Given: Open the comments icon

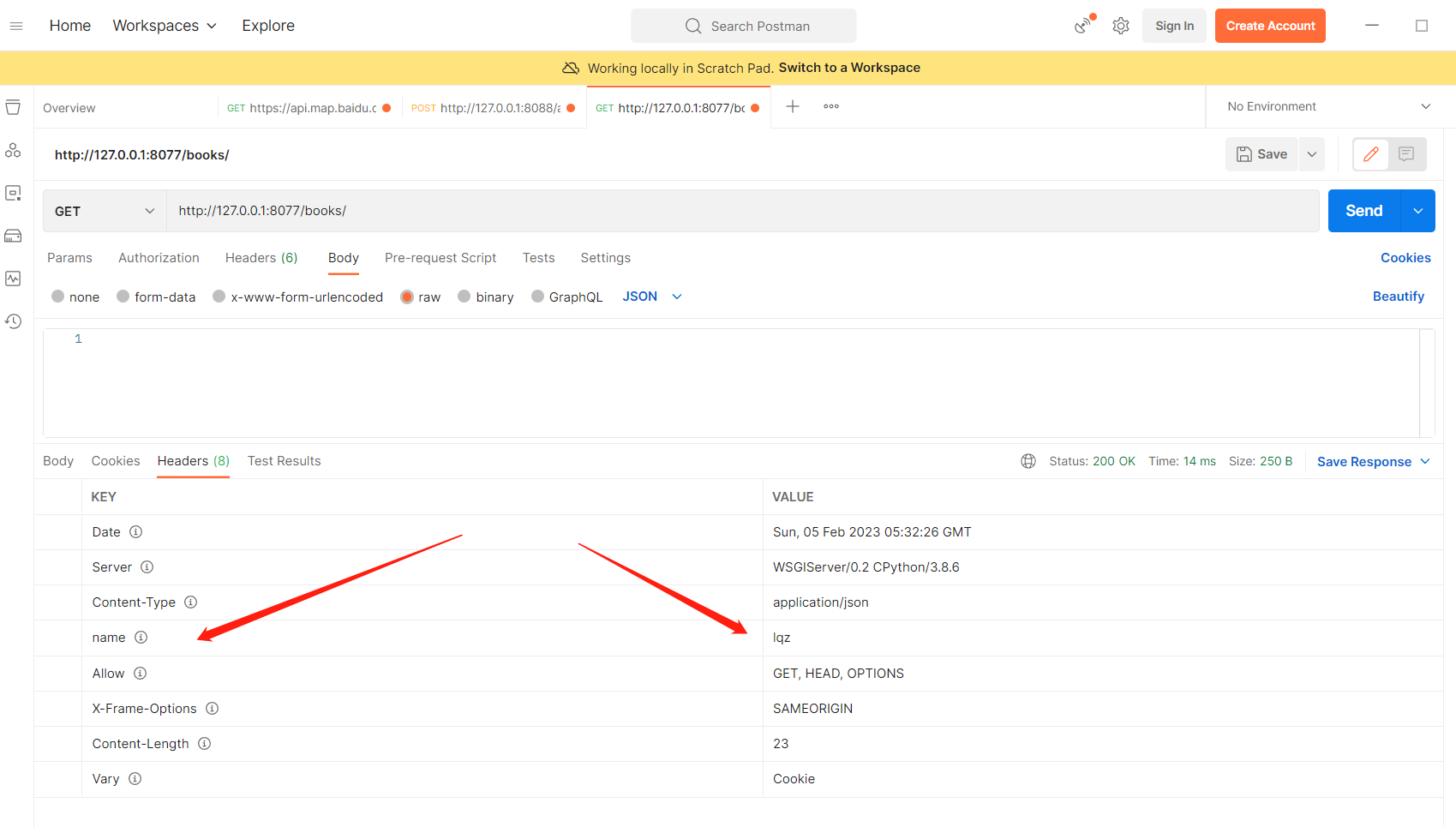Looking at the screenshot, I should coord(1406,154).
